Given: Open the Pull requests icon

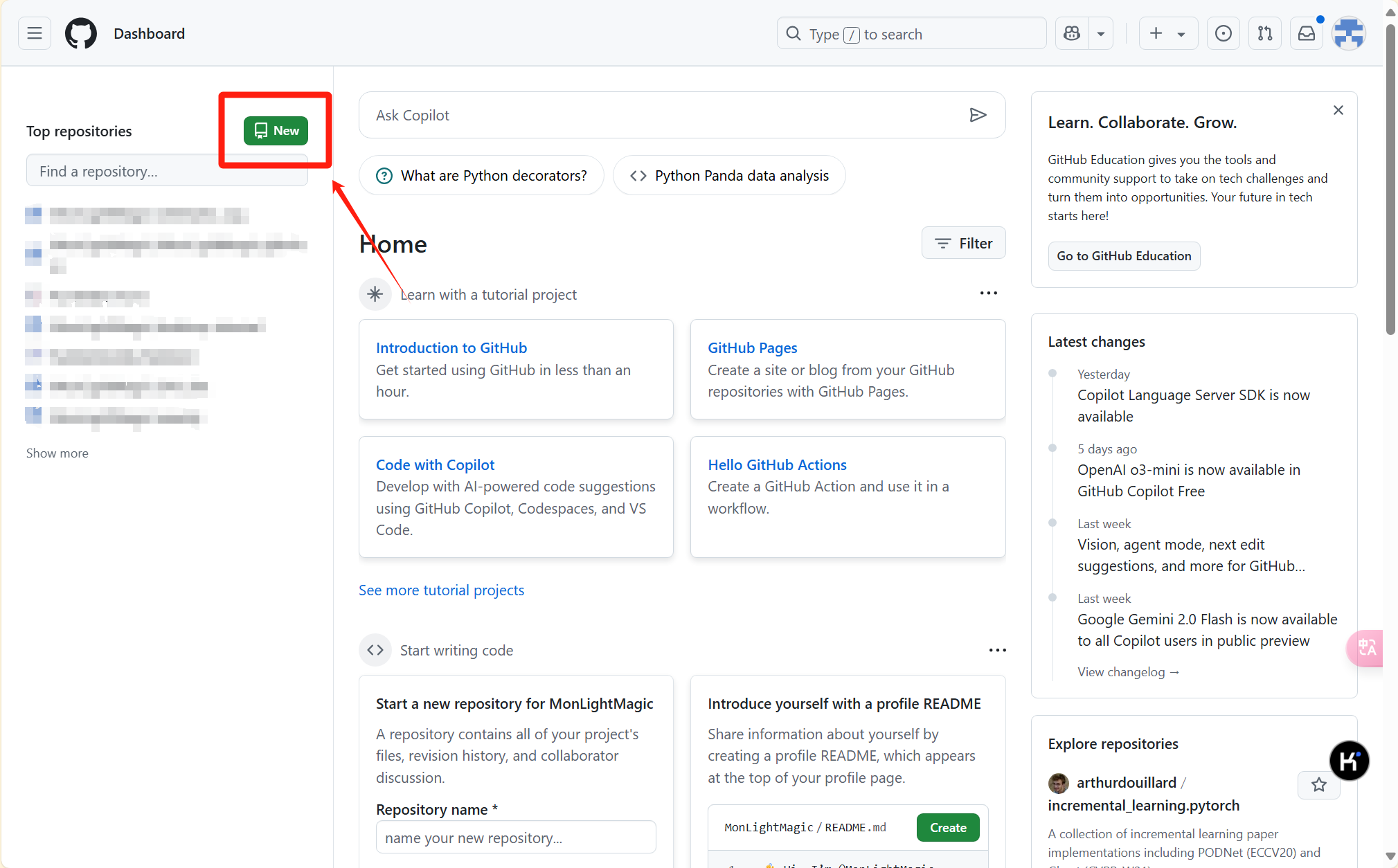Looking at the screenshot, I should point(1265,33).
